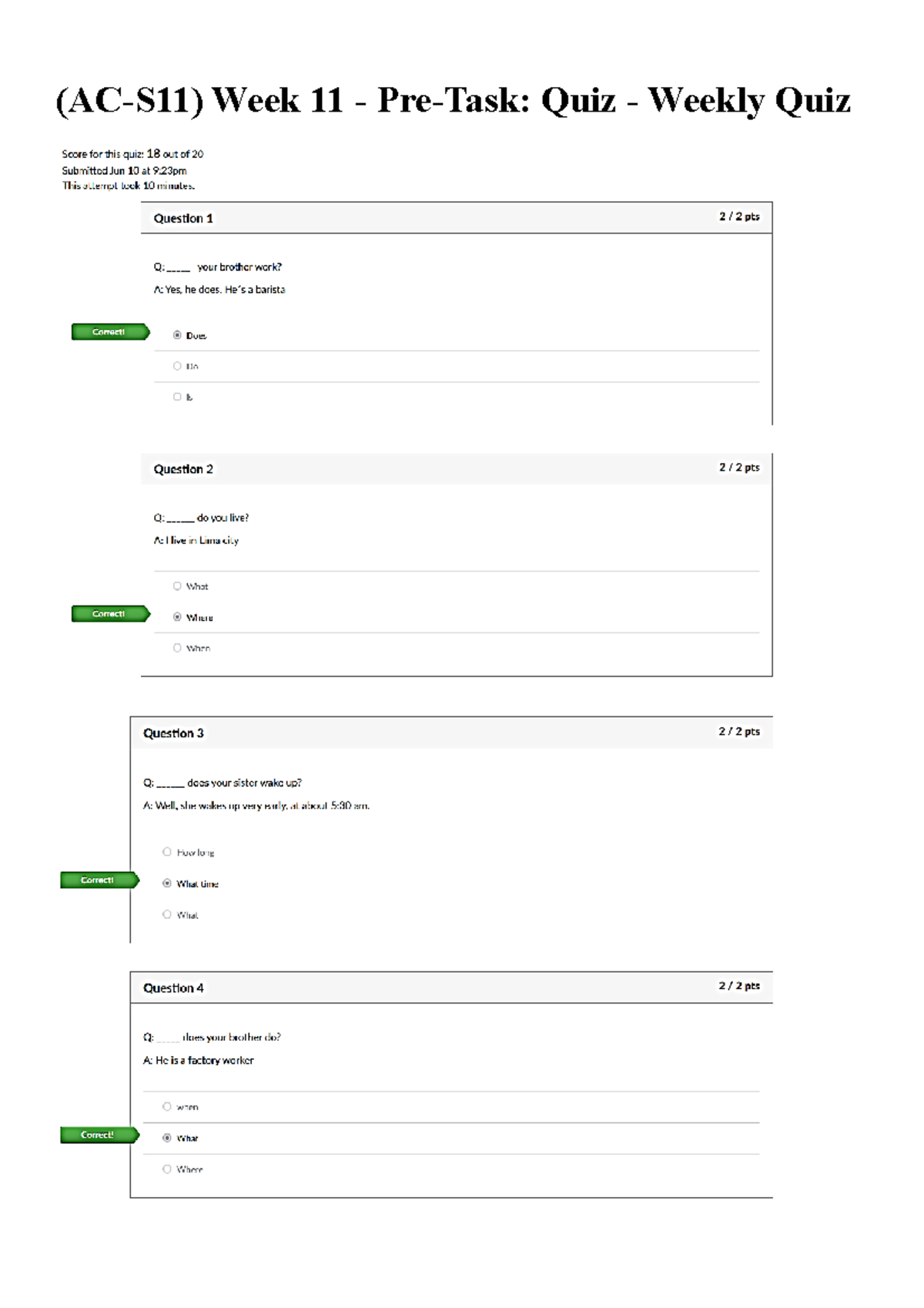Click the green Correct! badge for Question 1
924x1308 pixels.
pos(109,332)
